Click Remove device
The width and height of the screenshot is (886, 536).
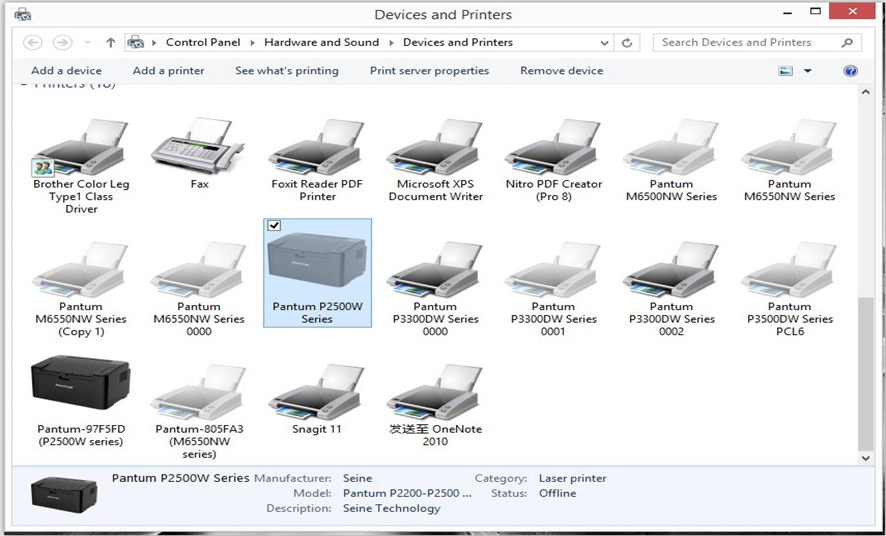562,71
